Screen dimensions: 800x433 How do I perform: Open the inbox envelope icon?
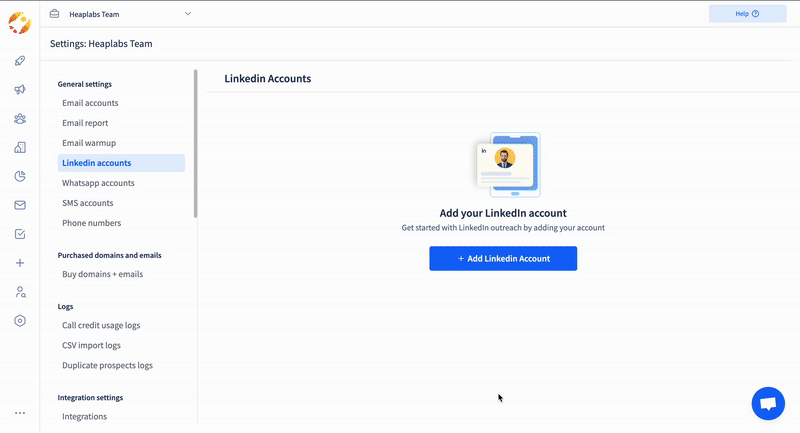pyautogui.click(x=20, y=205)
